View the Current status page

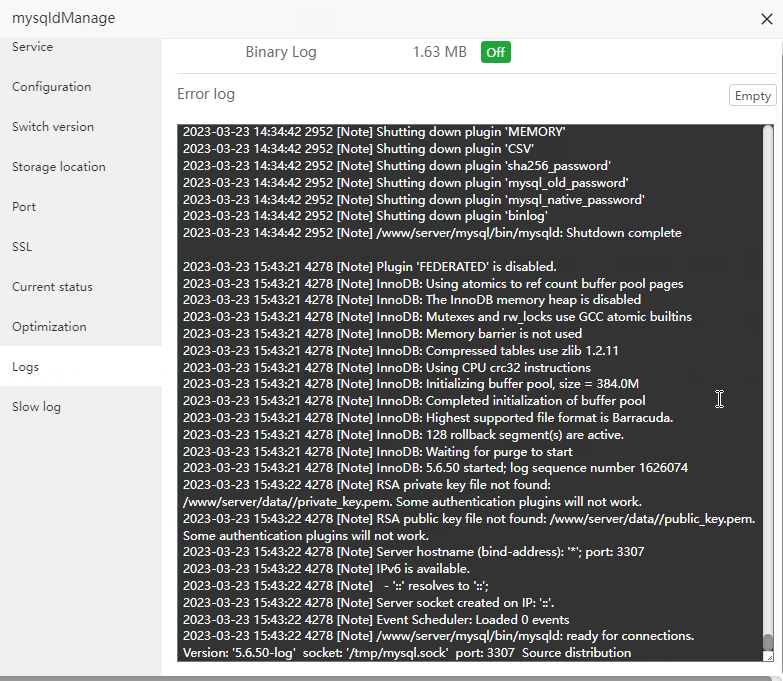tap(52, 287)
